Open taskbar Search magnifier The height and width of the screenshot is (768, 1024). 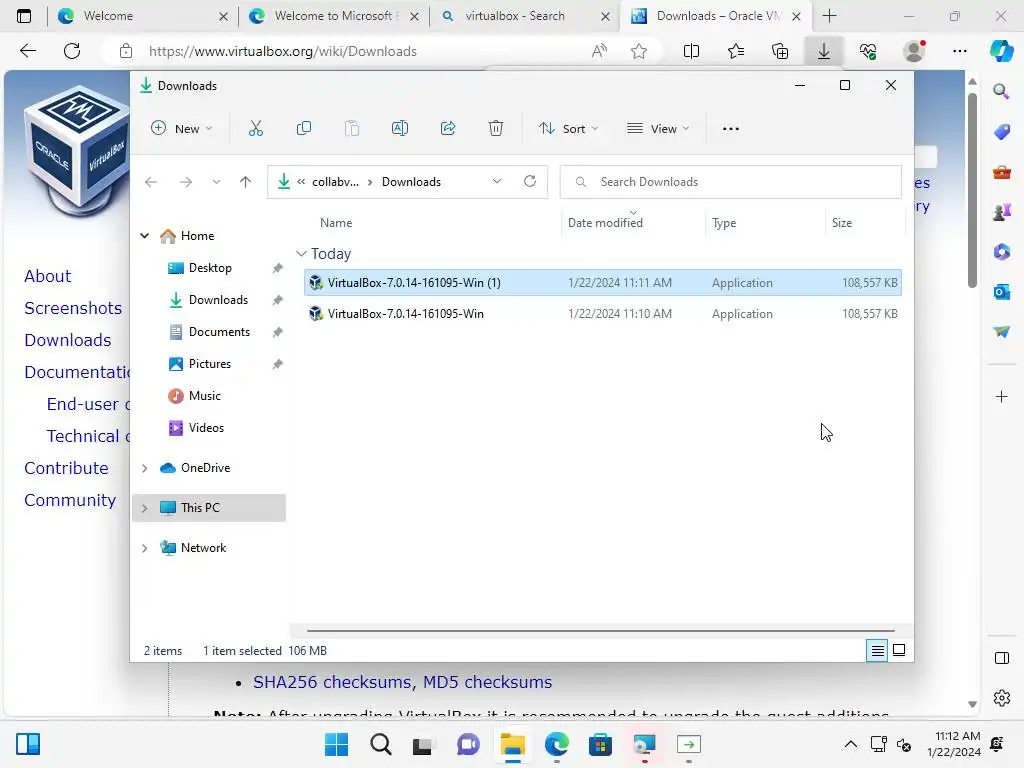click(x=381, y=744)
